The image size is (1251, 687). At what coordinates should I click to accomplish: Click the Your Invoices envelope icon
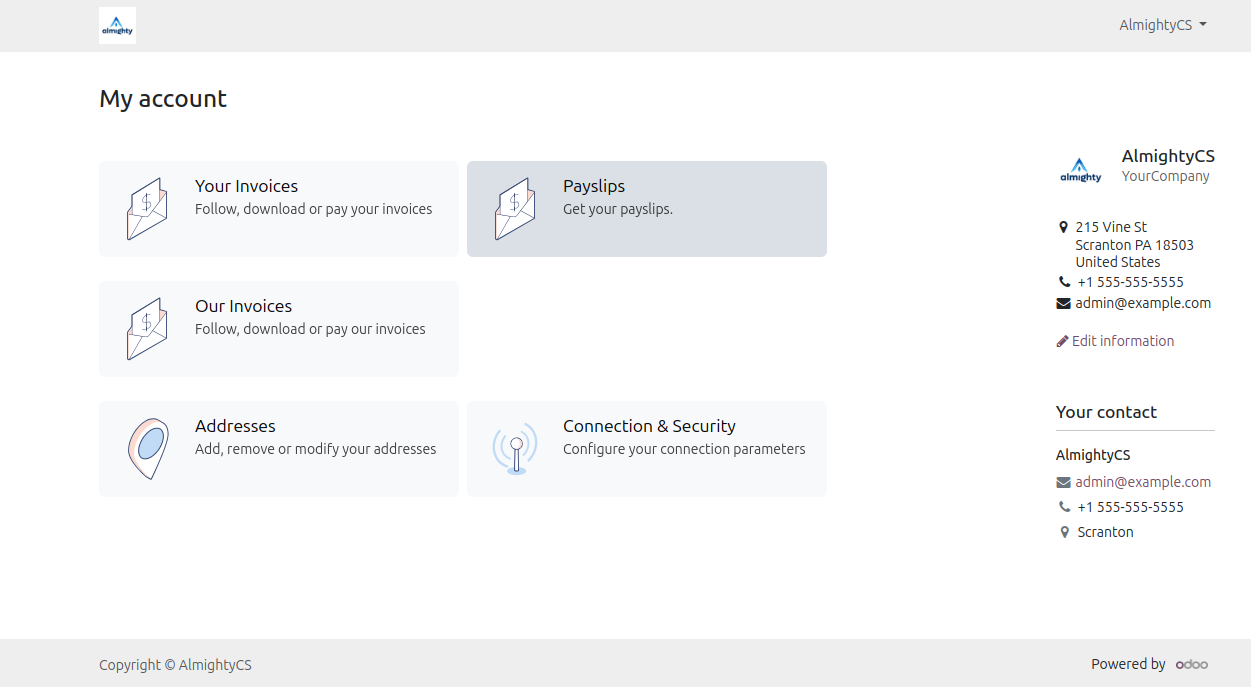[x=147, y=208]
